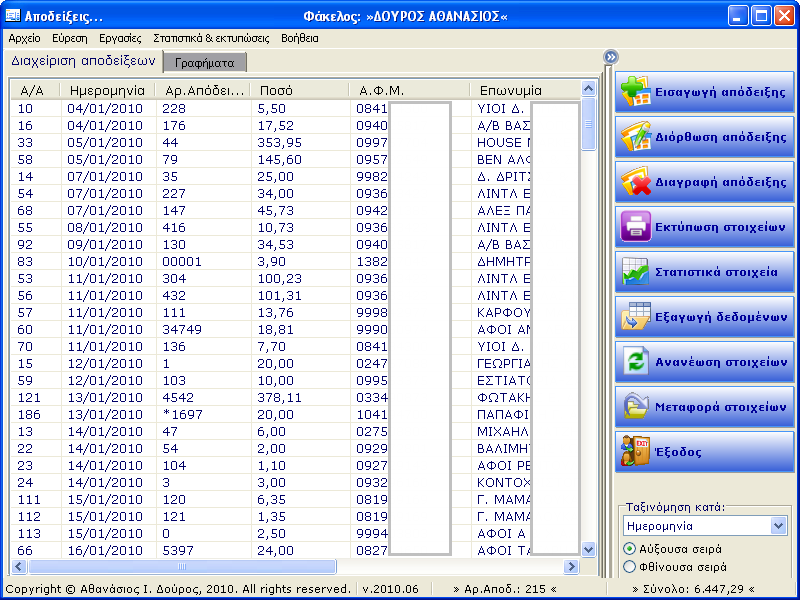This screenshot has height=600, width=800.
Task: Sort by clicking the Α/Α column header
Action: tap(35, 90)
